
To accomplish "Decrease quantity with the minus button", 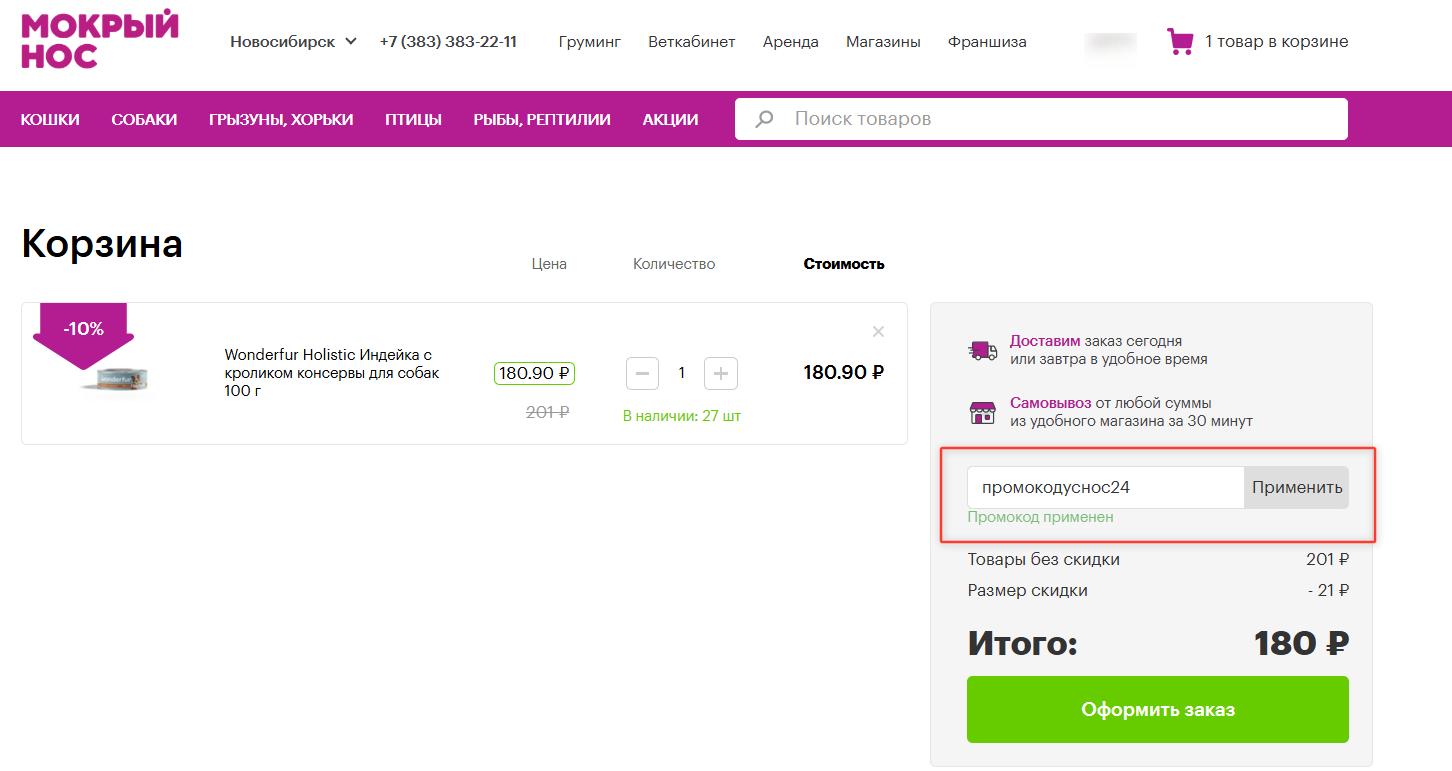I will [642, 373].
